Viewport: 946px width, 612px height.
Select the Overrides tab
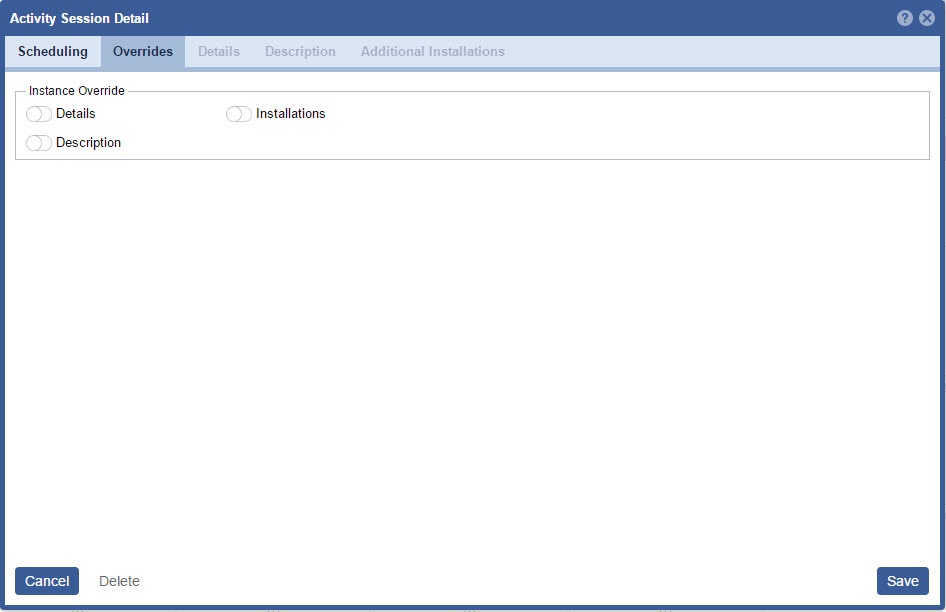(x=143, y=51)
